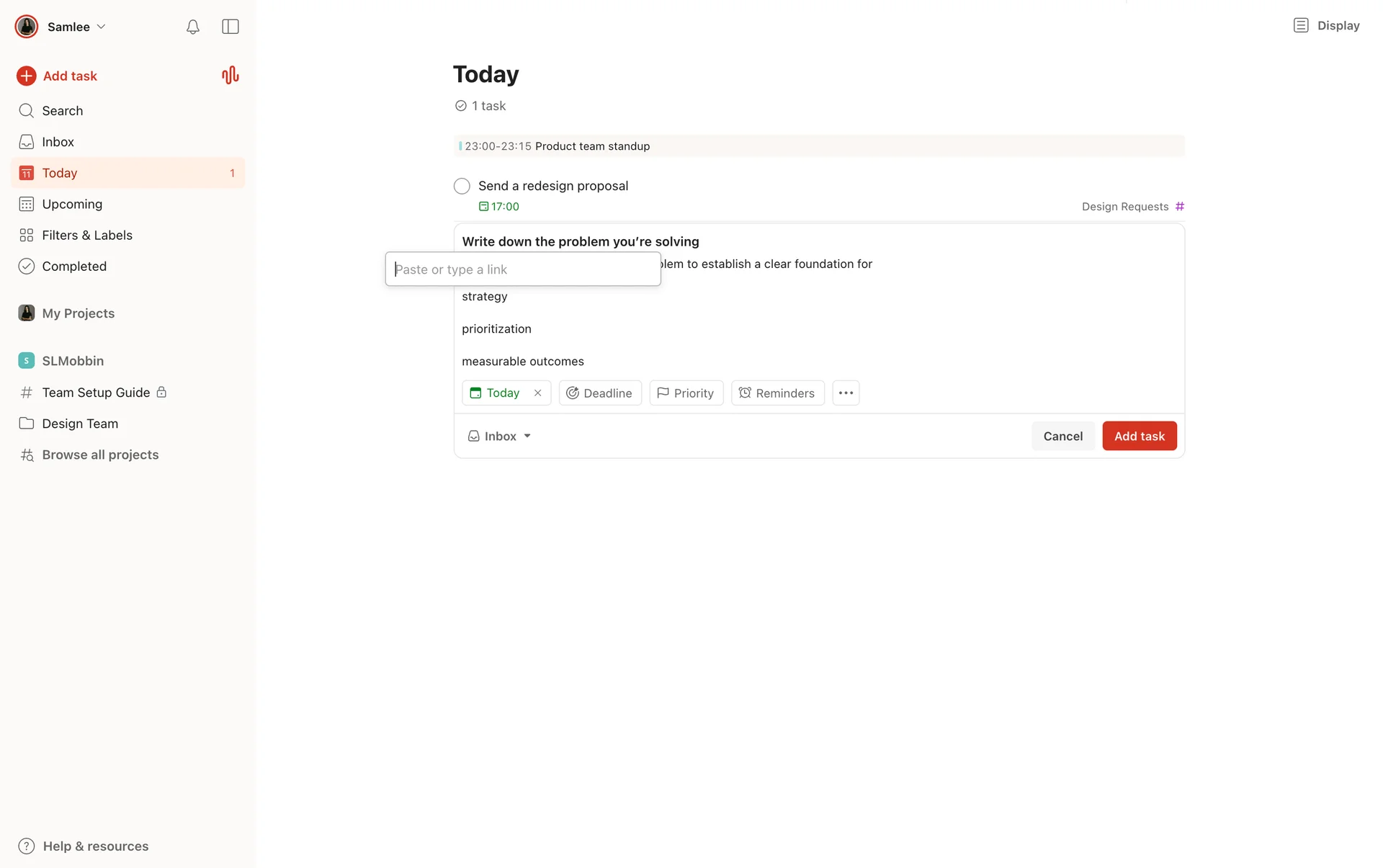Open the Today date picker chip
The height and width of the screenshot is (868, 1383).
tap(496, 393)
